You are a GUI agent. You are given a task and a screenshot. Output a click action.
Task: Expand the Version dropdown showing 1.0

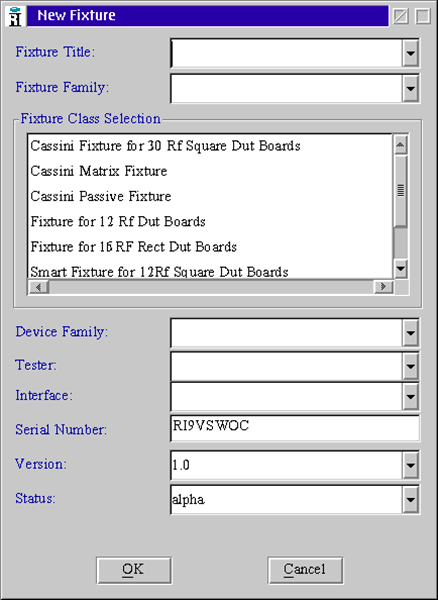pos(410,465)
